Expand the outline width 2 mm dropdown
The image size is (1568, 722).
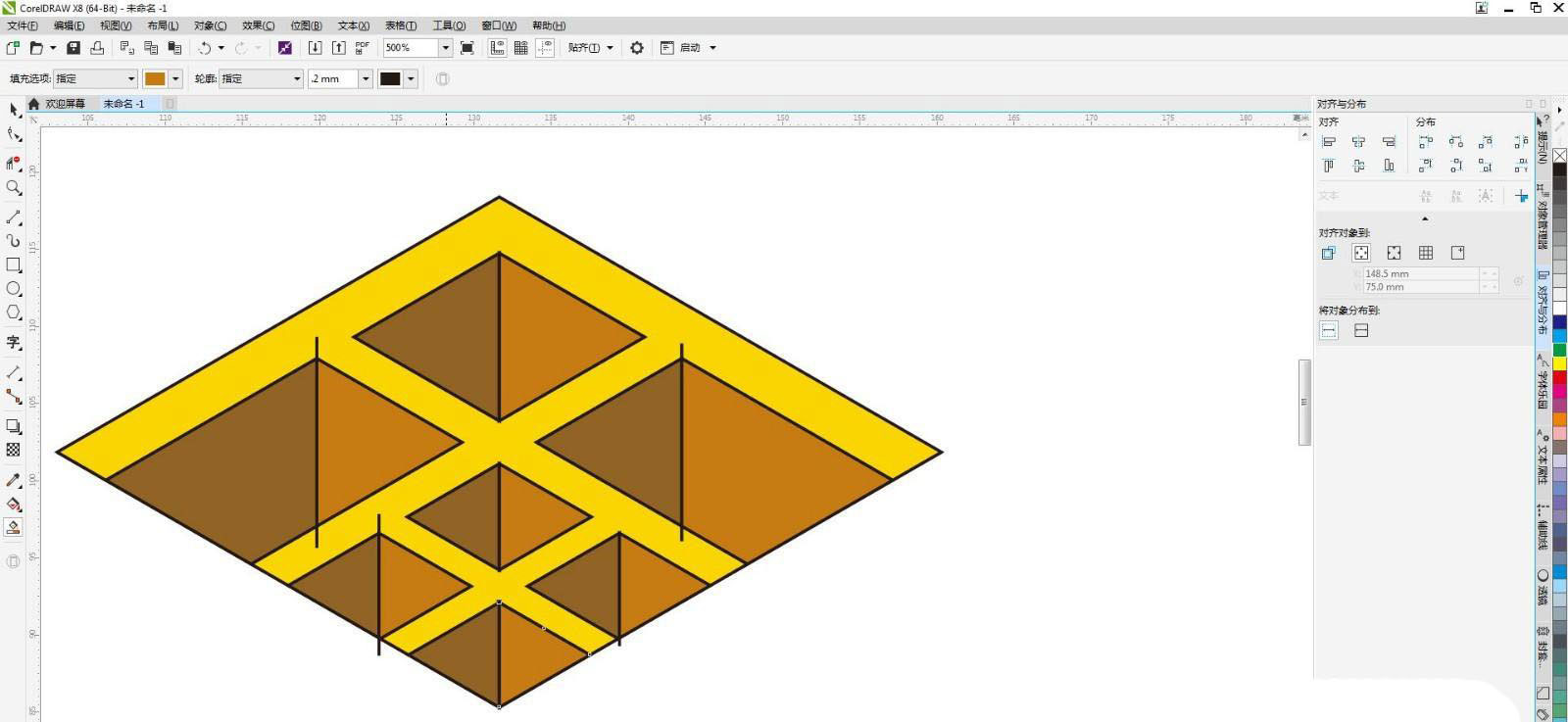click(366, 78)
